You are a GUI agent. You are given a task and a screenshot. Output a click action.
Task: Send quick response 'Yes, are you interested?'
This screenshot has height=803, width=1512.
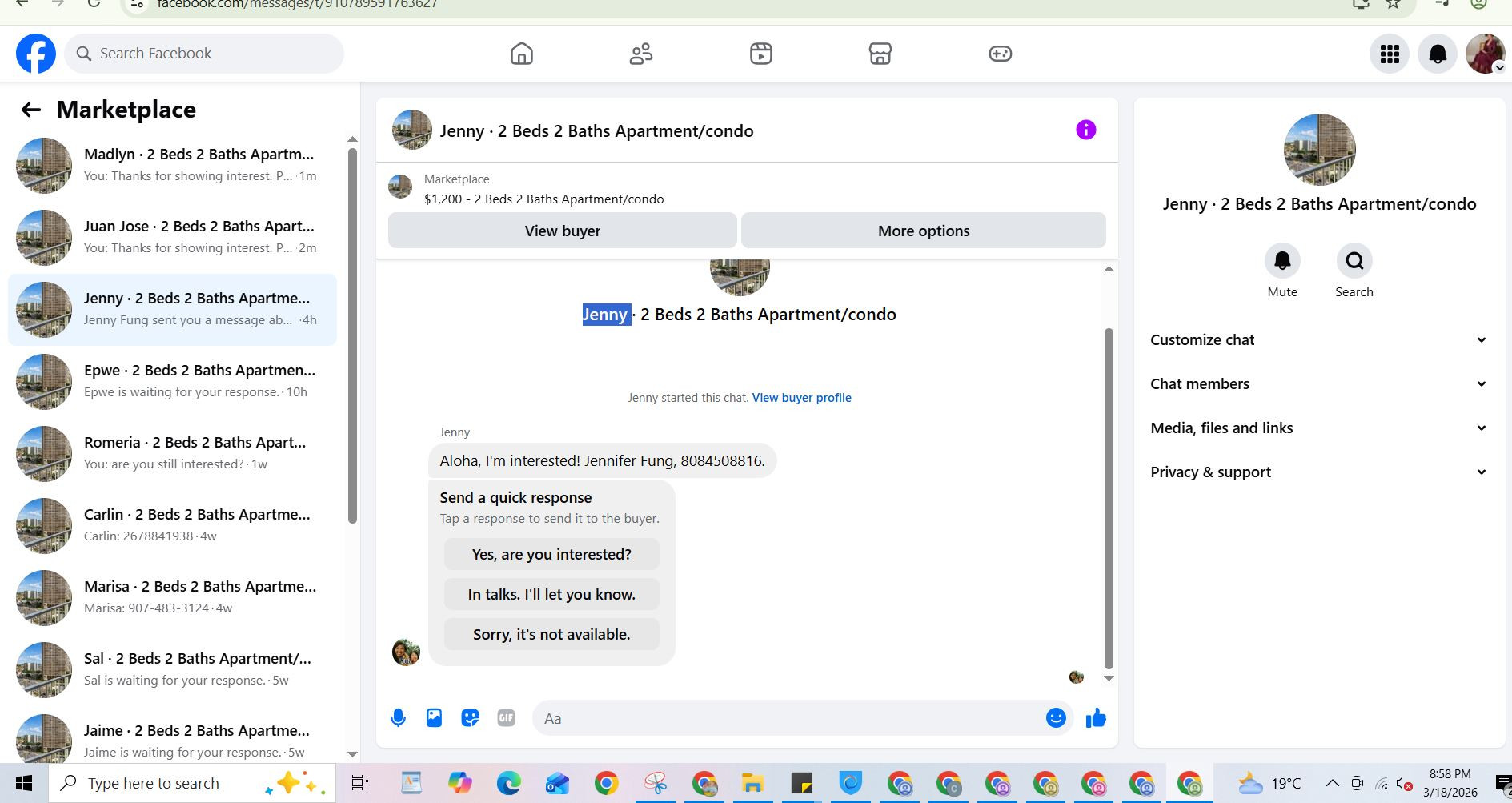551,554
